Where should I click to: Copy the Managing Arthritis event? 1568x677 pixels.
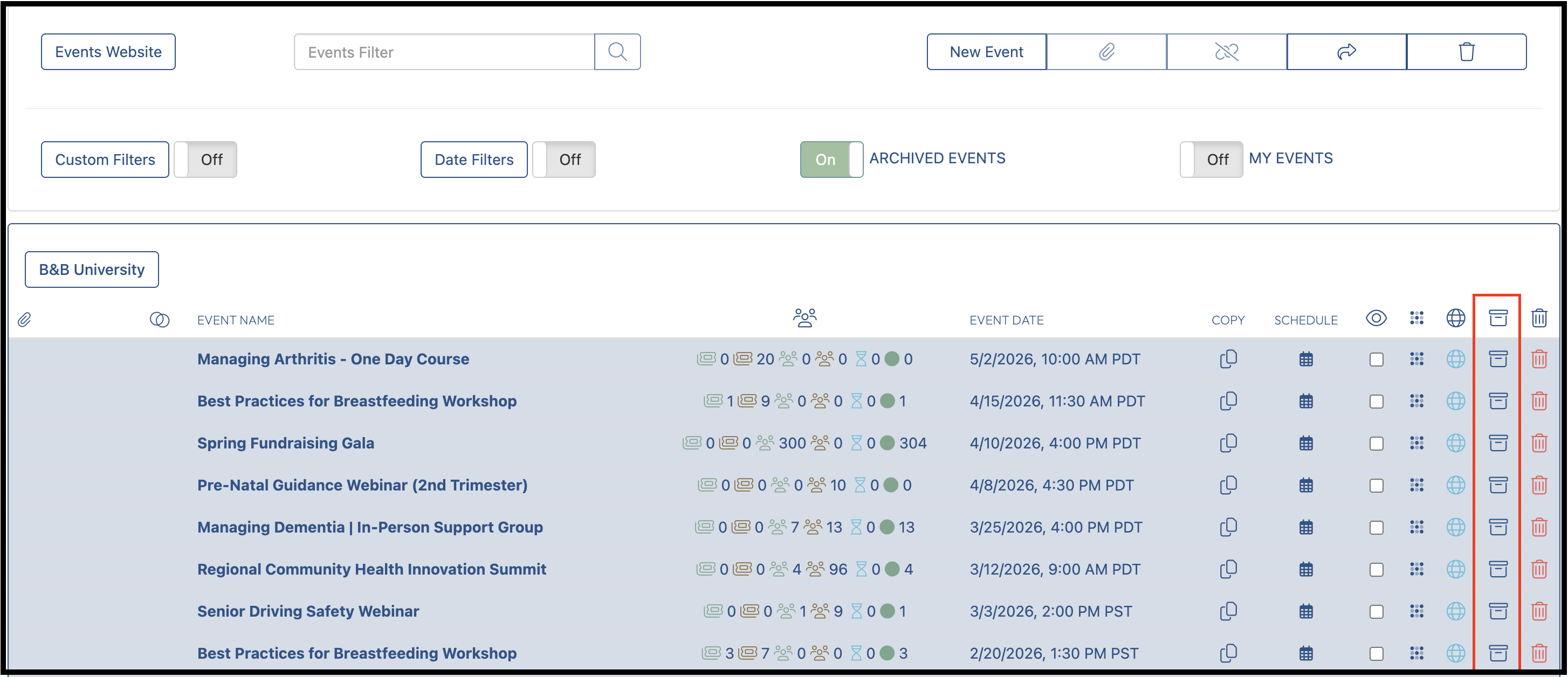pos(1228,359)
